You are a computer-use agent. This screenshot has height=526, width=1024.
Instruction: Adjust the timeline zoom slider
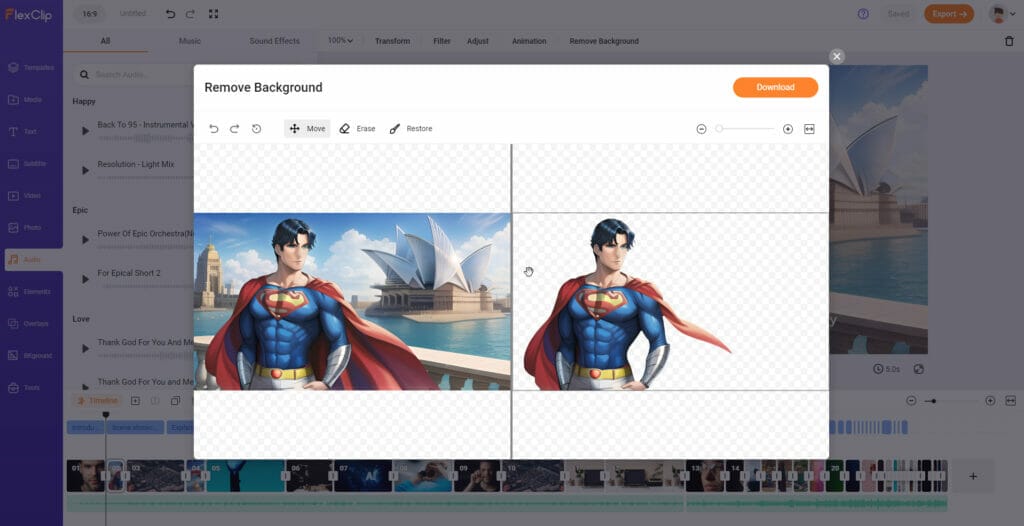point(951,401)
